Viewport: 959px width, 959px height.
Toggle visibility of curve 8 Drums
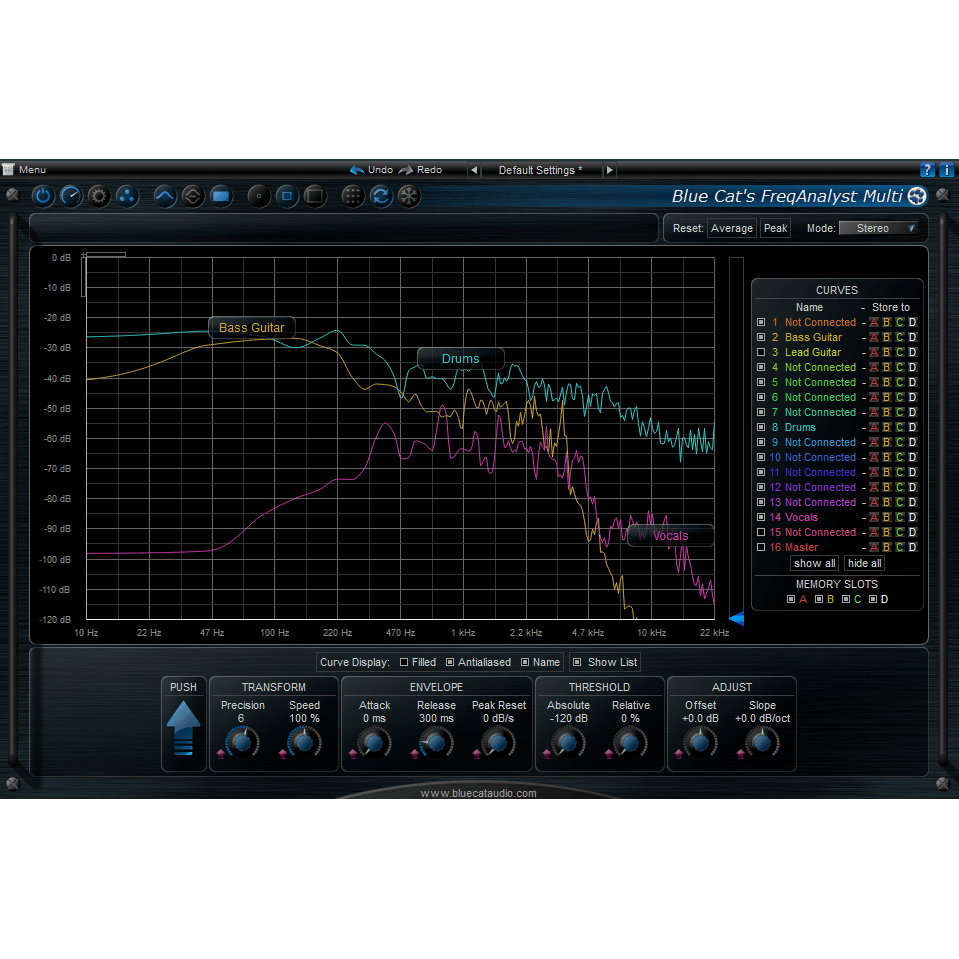coord(761,427)
